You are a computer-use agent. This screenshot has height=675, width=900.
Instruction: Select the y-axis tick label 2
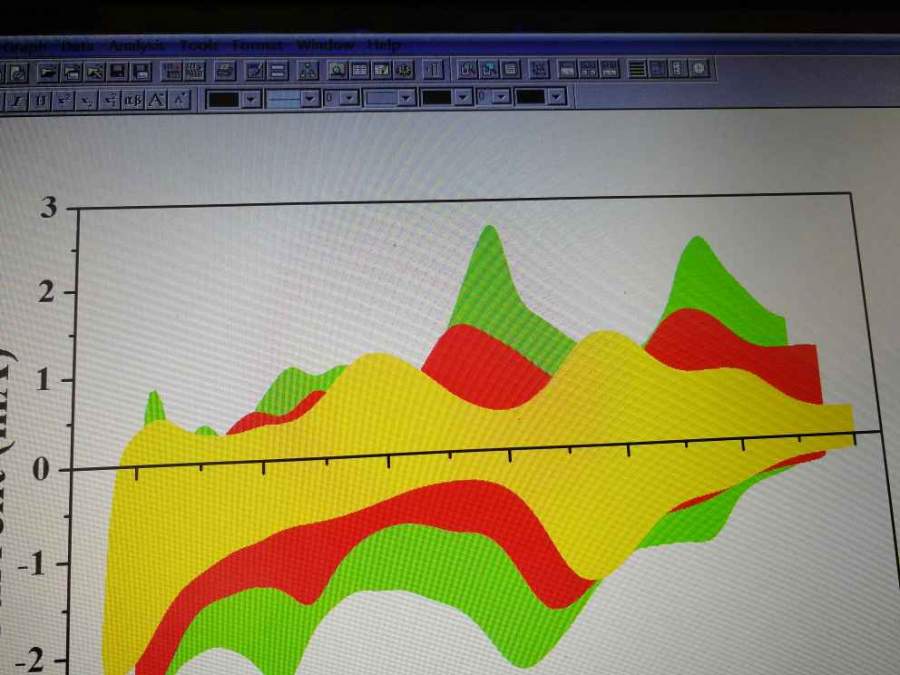(x=46, y=293)
